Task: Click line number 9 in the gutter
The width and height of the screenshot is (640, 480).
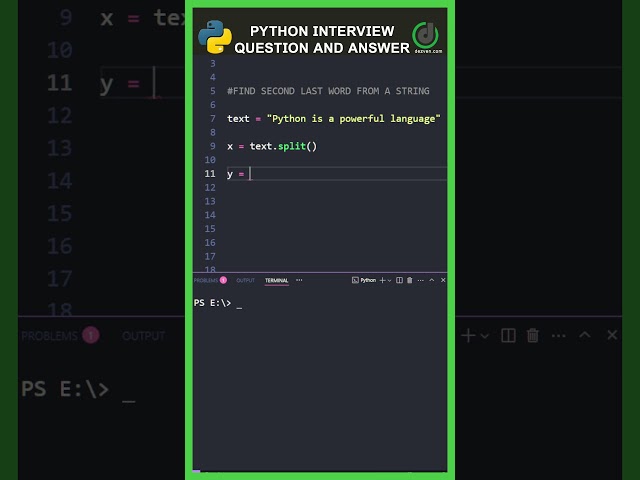Action: coord(213,146)
